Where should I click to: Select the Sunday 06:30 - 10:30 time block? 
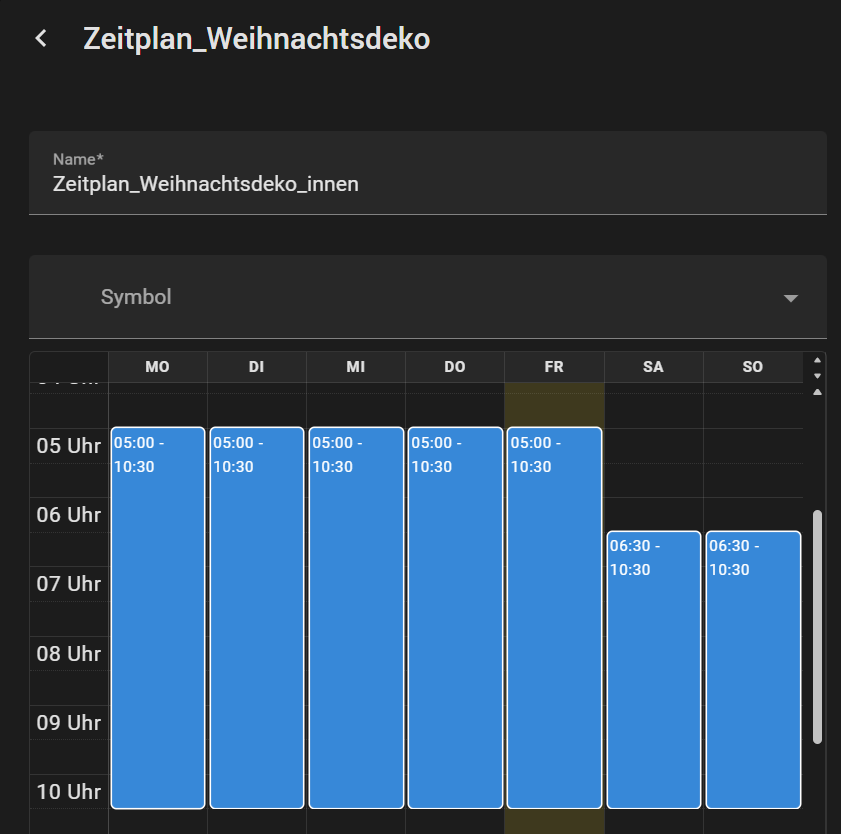(x=753, y=669)
